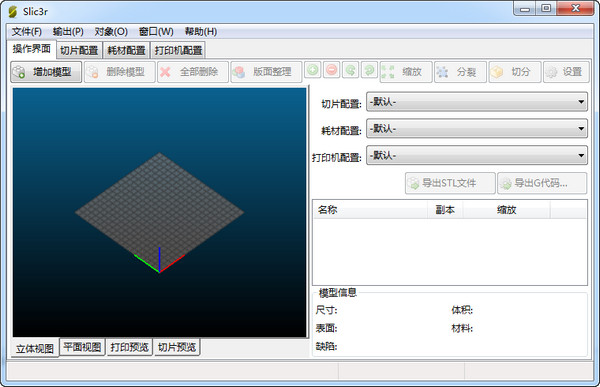Click the 缩放 column header in list
The height and width of the screenshot is (387, 600).
click(507, 210)
